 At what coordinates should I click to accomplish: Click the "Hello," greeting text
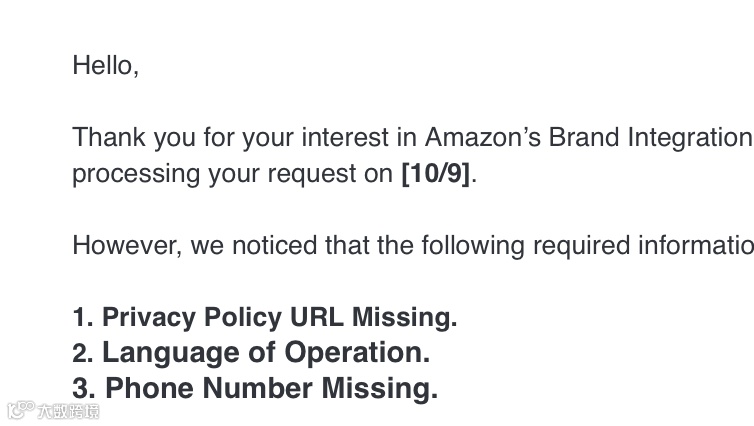(105, 66)
